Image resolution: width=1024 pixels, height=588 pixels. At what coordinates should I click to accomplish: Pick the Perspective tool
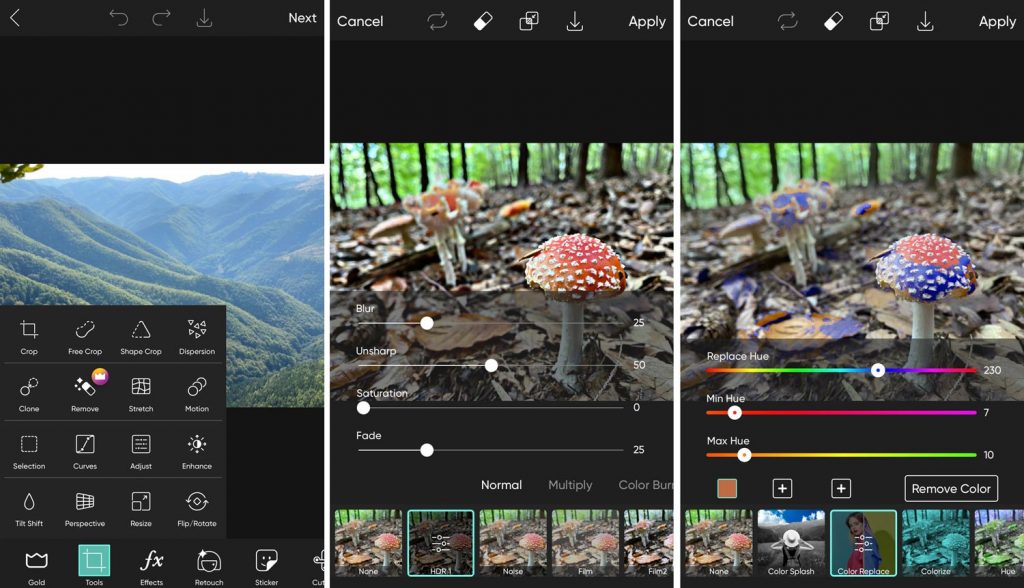(x=85, y=502)
